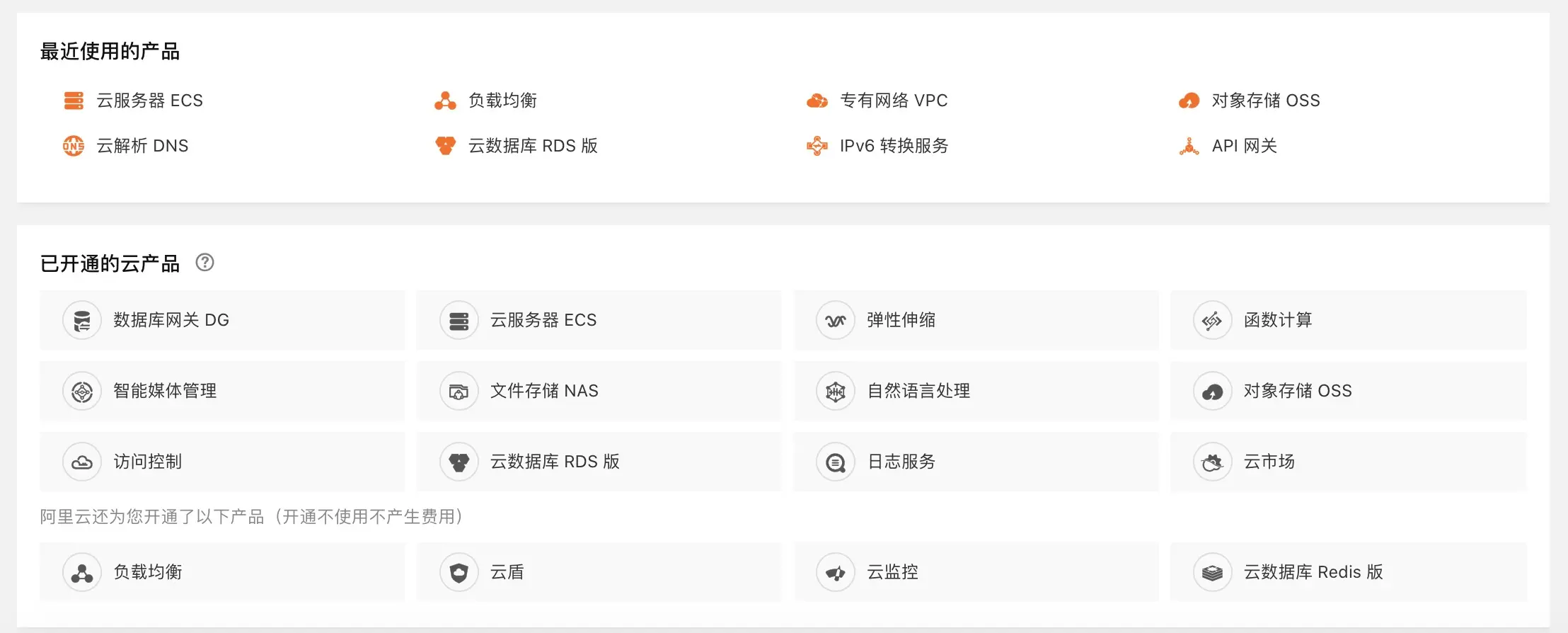Click the 数据库网关 DG icon
Viewport: 1568px width, 633px height.
coord(82,320)
